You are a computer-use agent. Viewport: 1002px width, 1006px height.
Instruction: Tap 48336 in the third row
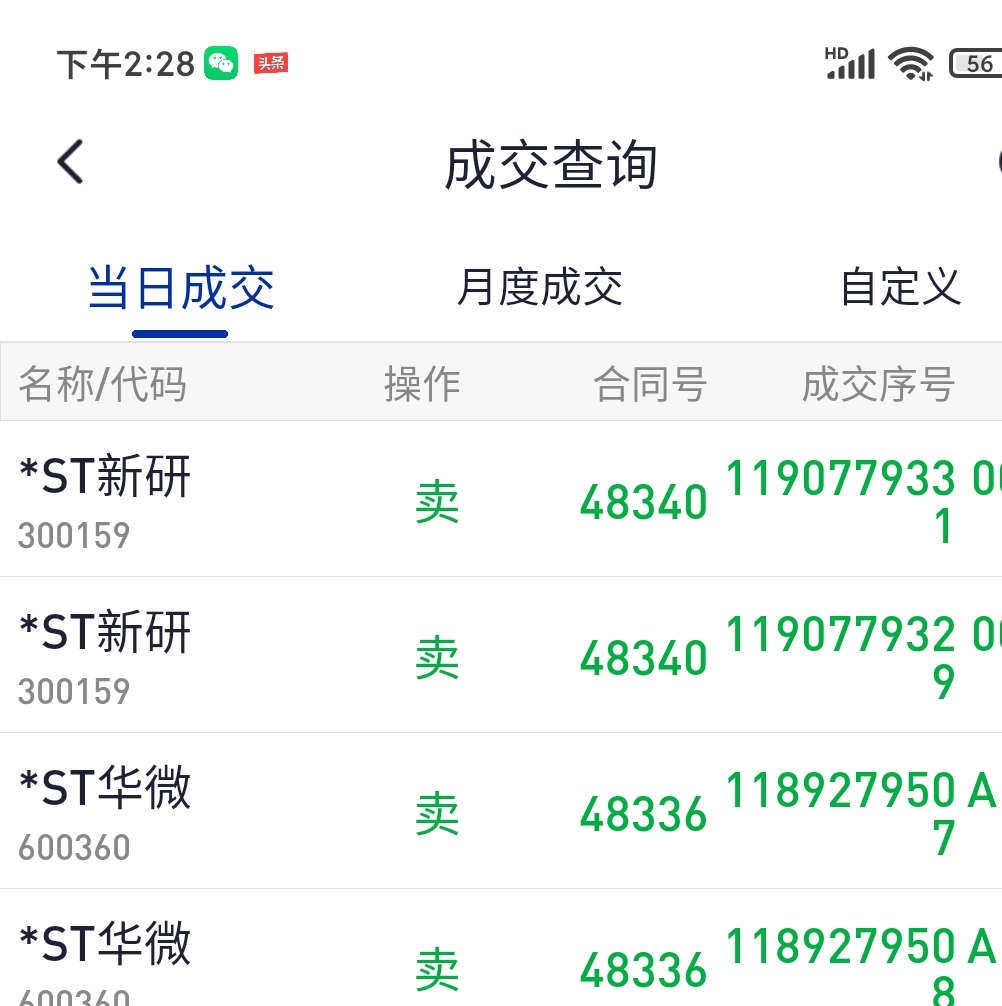[x=643, y=814]
